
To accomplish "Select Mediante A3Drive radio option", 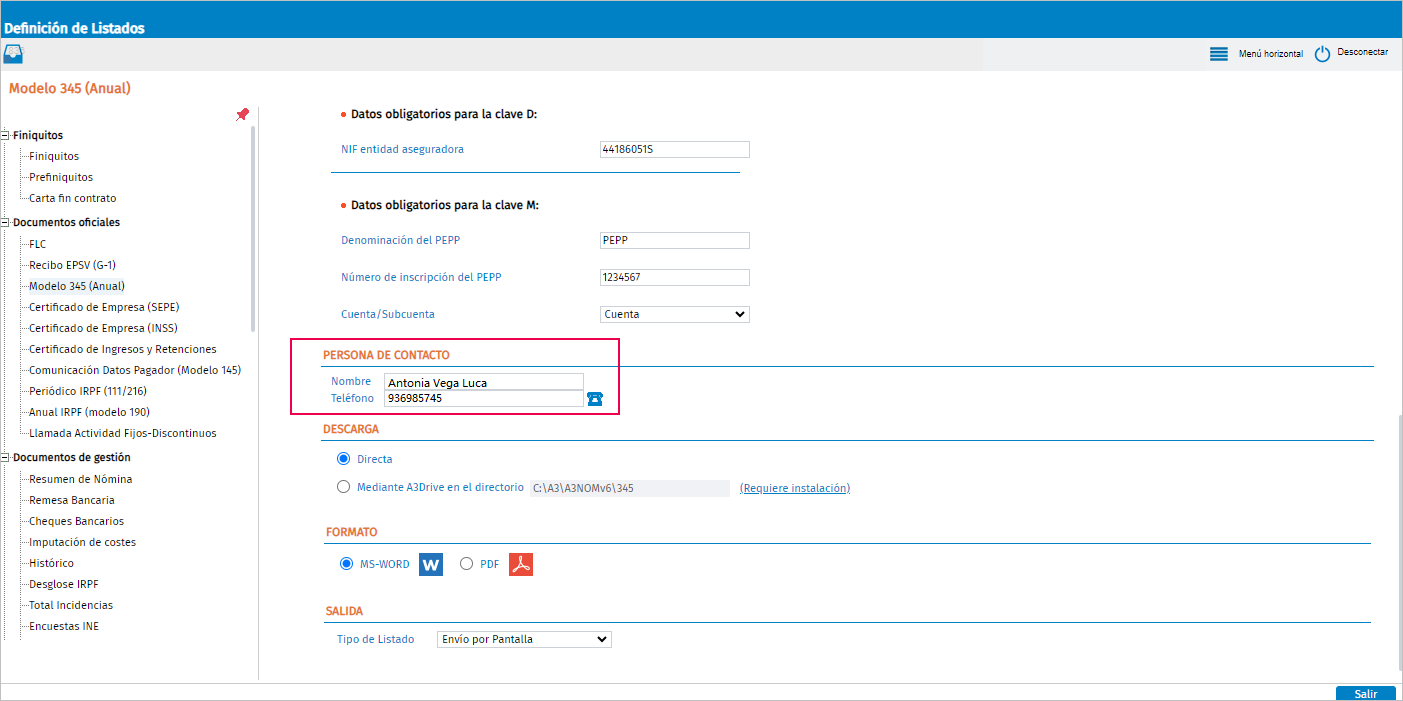I will [344, 487].
